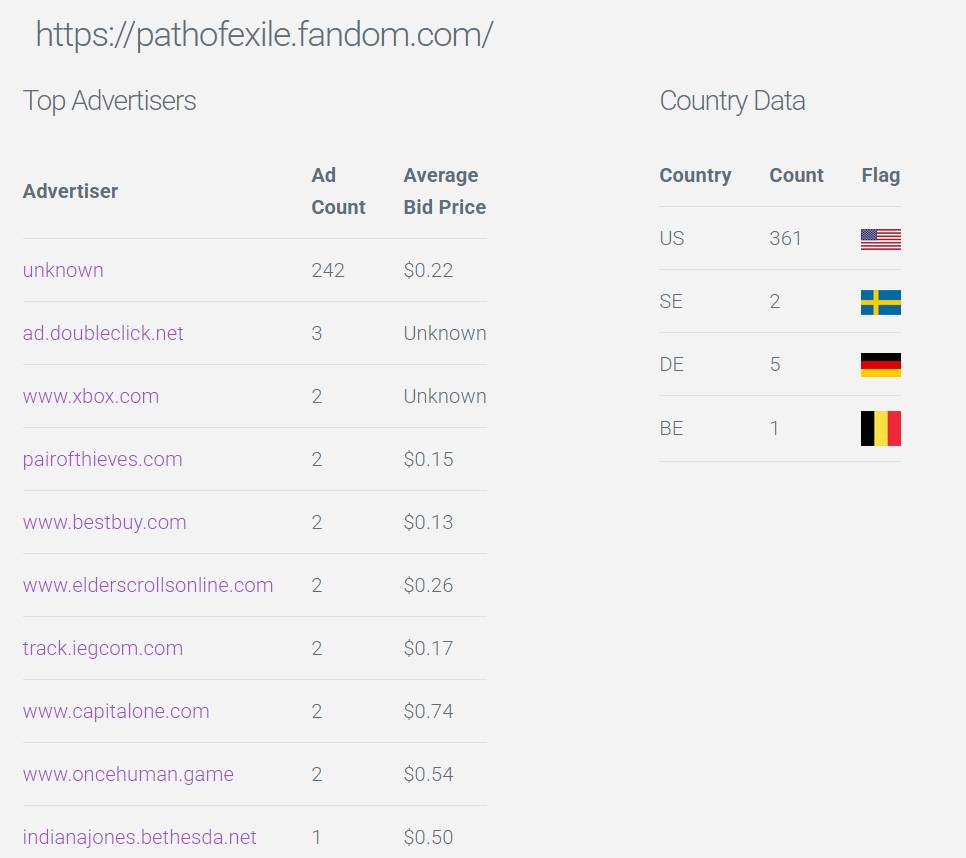Open the www.capitalone.com link
Viewport: 966px width, 858px height.
point(116,711)
